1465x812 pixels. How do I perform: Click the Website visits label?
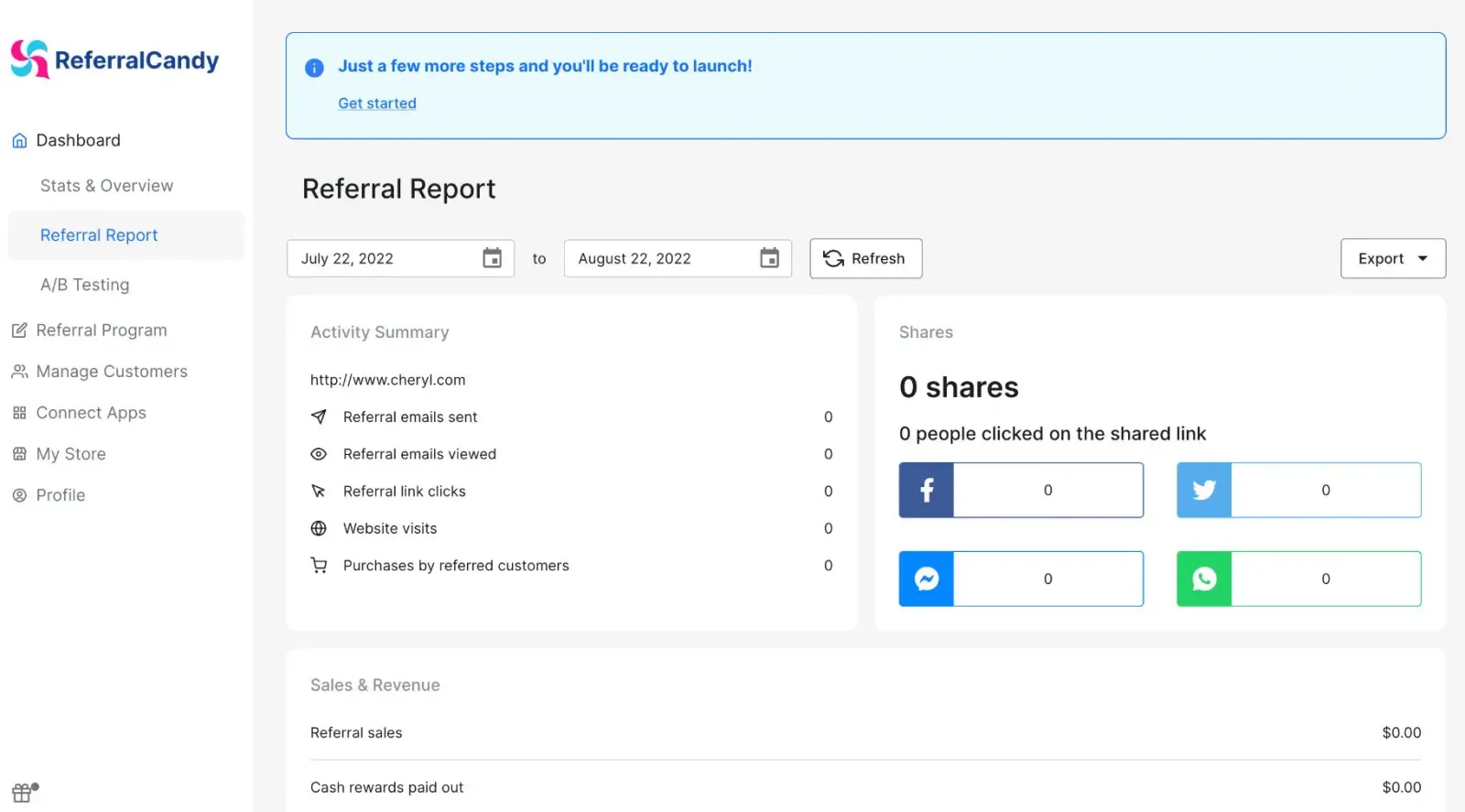390,528
